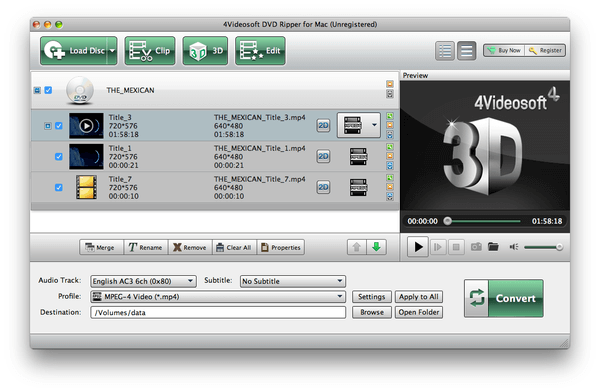This screenshot has width=600, height=392.
Task: Open the 3D settings tool
Action: pyautogui.click(x=205, y=51)
